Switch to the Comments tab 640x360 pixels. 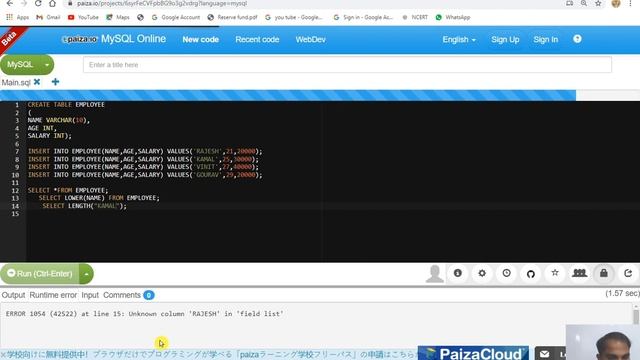[x=128, y=295]
